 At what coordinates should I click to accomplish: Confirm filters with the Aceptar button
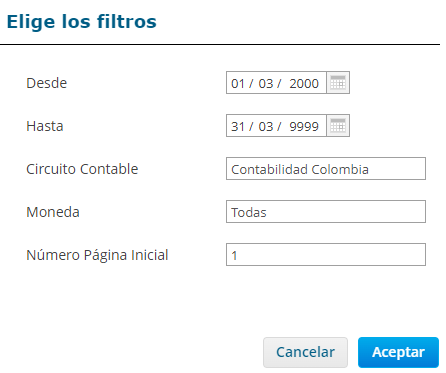[398, 352]
